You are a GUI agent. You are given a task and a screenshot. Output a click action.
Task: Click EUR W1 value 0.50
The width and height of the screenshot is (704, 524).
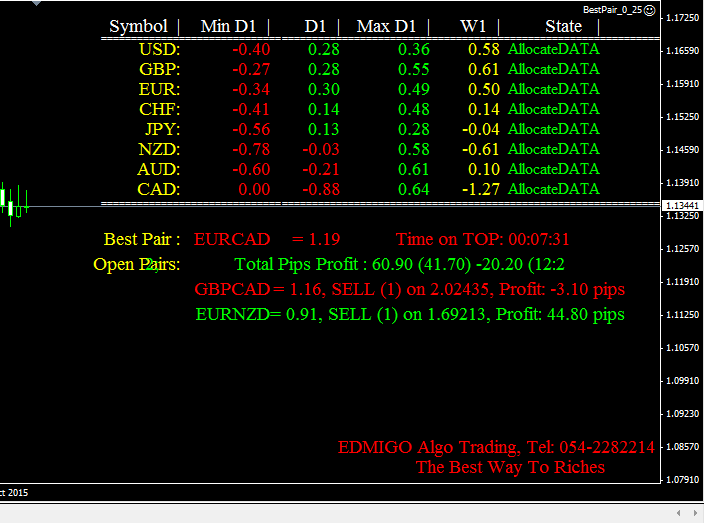pos(484,89)
